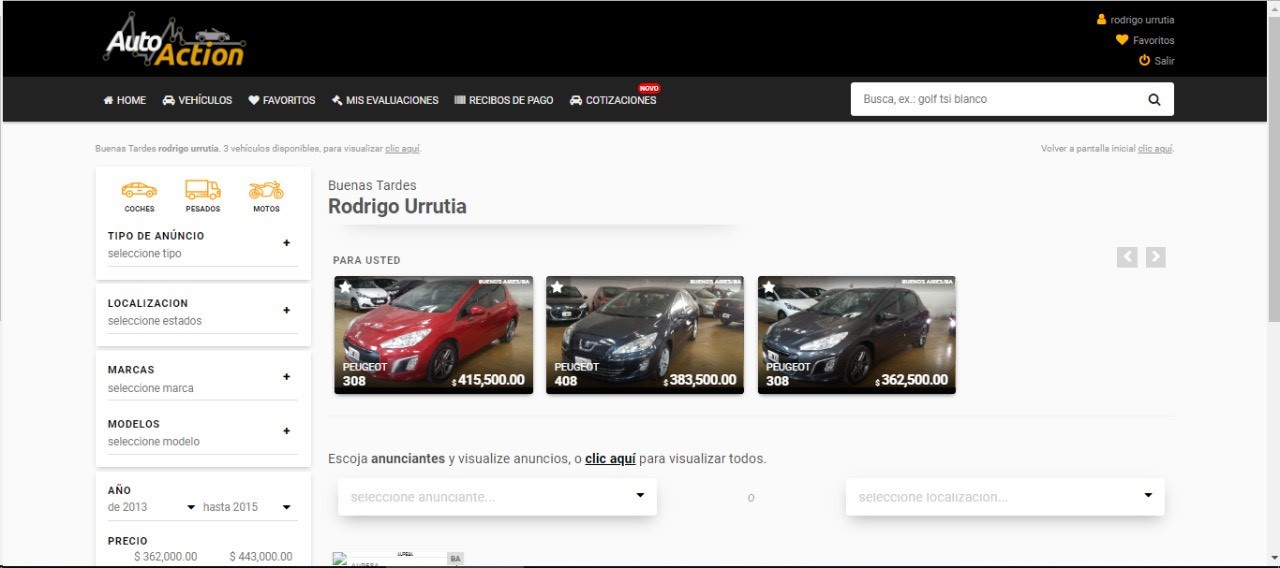Click 'clic aquí' to view all ads

click(x=610, y=459)
